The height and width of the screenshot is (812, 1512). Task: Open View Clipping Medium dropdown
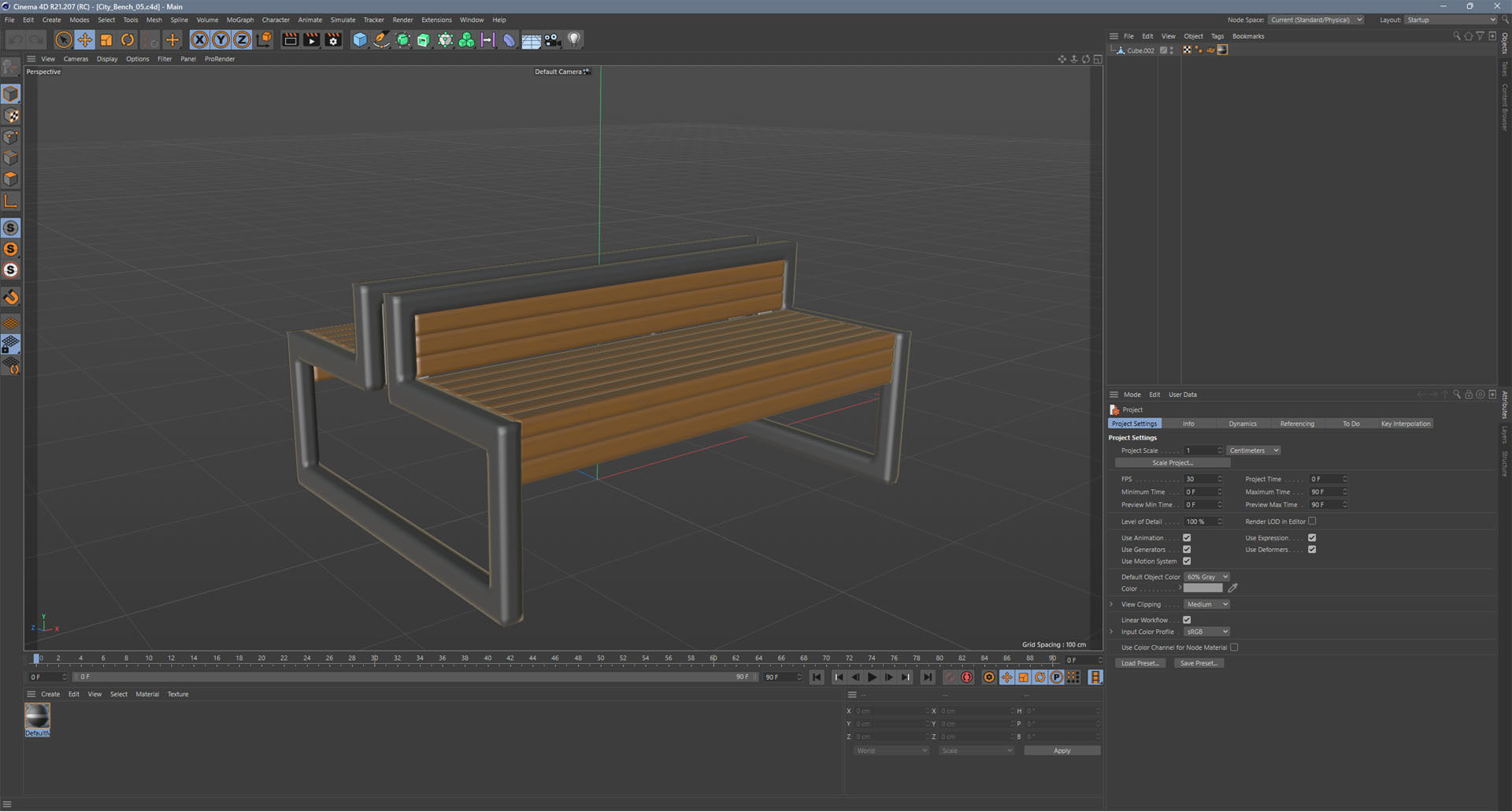click(1207, 605)
